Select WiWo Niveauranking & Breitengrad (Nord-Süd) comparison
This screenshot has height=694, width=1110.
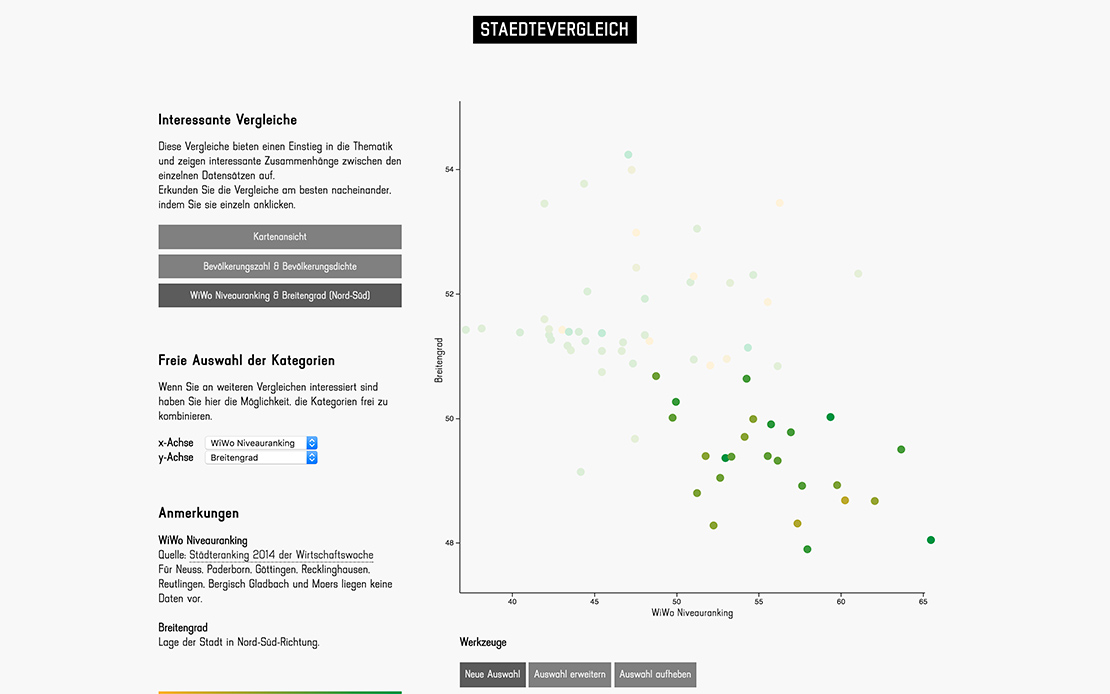[x=280, y=296]
